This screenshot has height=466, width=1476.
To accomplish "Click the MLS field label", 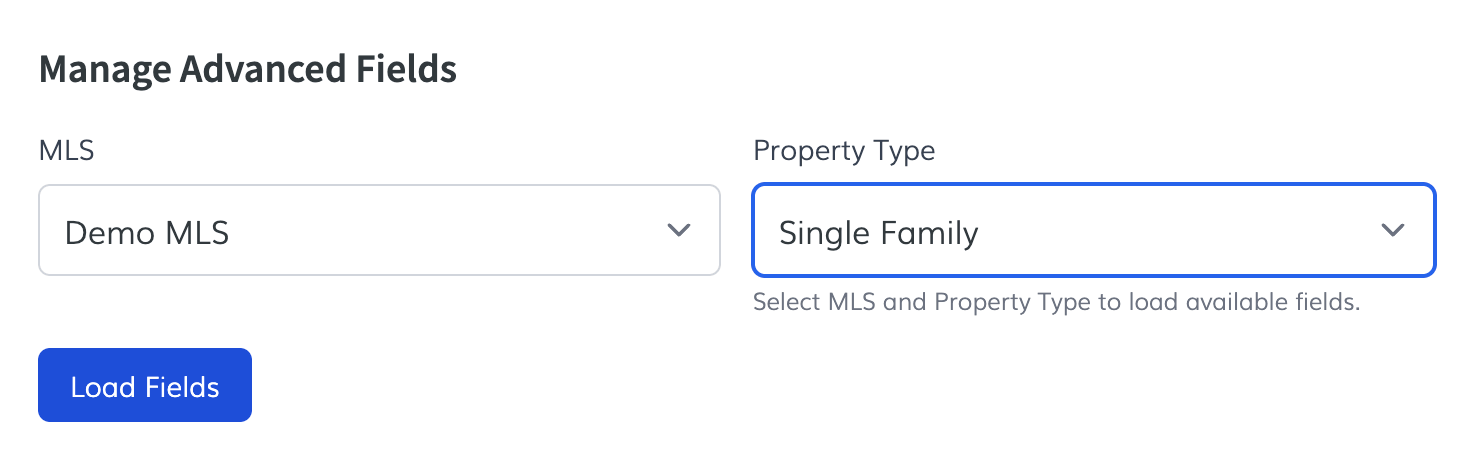I will (66, 151).
